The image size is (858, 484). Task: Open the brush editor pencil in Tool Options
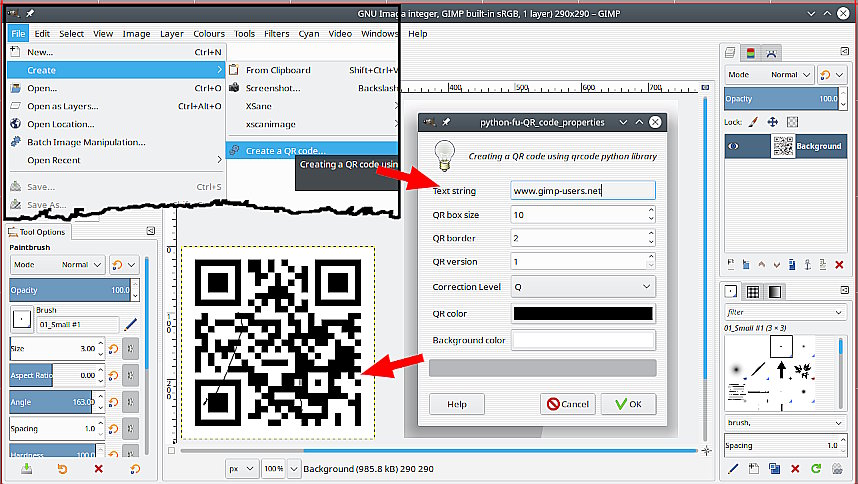[130, 324]
